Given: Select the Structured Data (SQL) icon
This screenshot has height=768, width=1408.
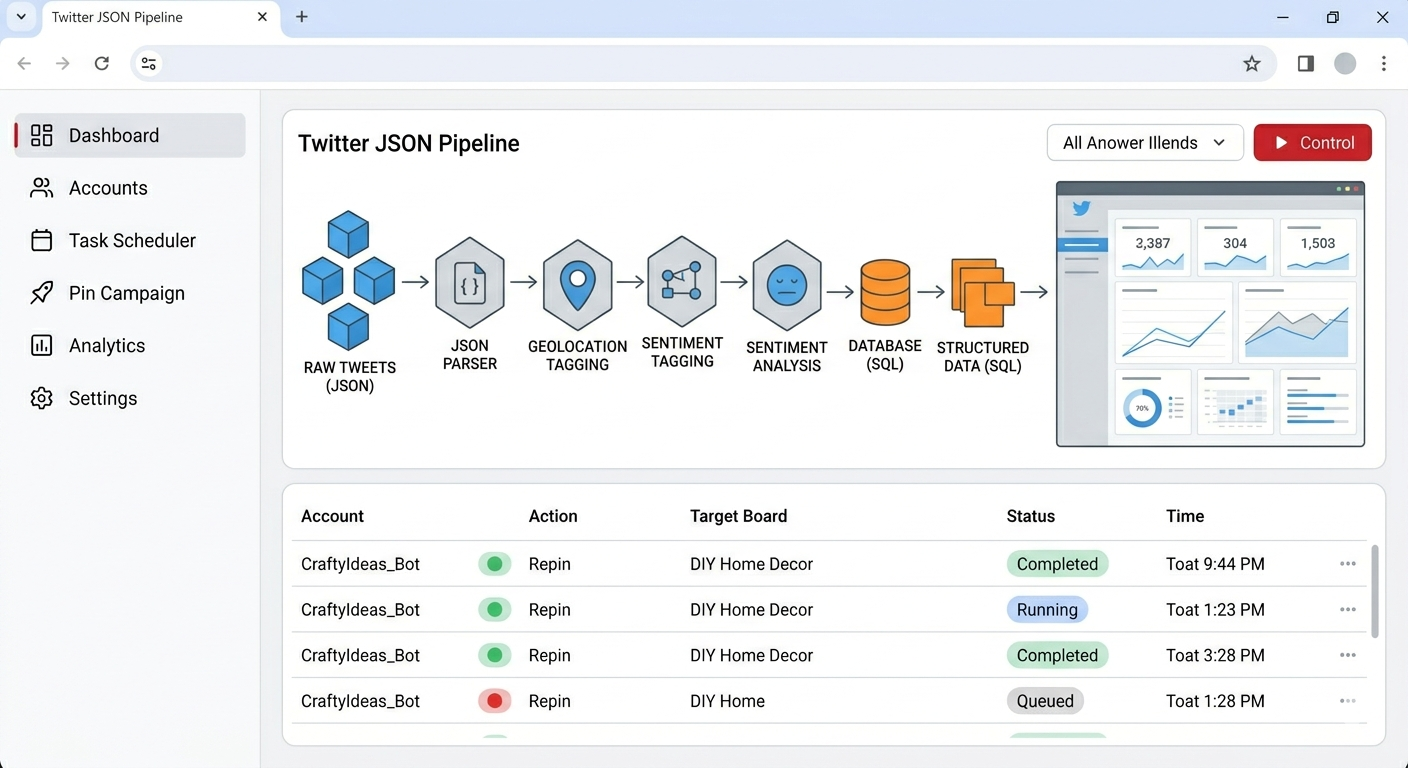Looking at the screenshot, I should [983, 292].
